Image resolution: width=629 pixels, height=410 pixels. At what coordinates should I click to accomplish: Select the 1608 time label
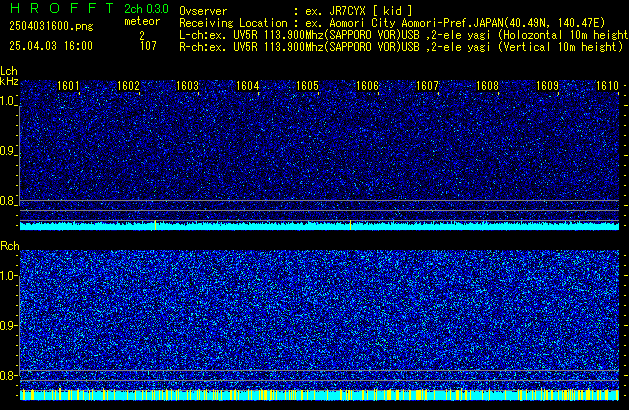[487, 86]
